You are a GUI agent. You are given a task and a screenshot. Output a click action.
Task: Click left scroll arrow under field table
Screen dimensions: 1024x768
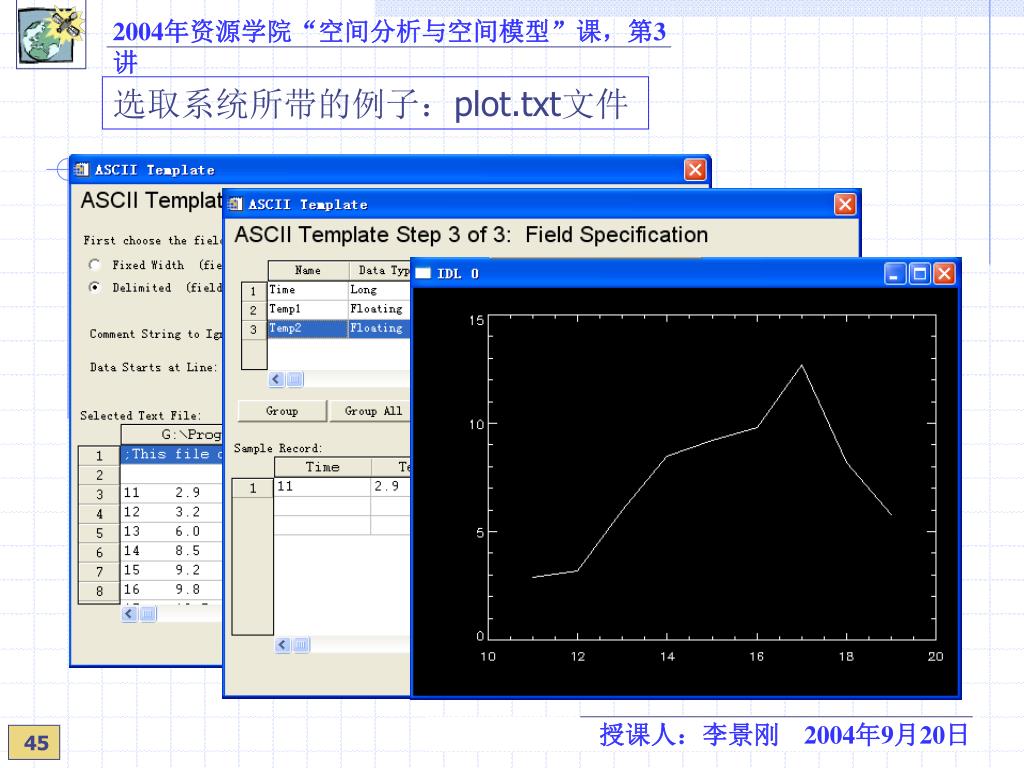click(x=276, y=379)
